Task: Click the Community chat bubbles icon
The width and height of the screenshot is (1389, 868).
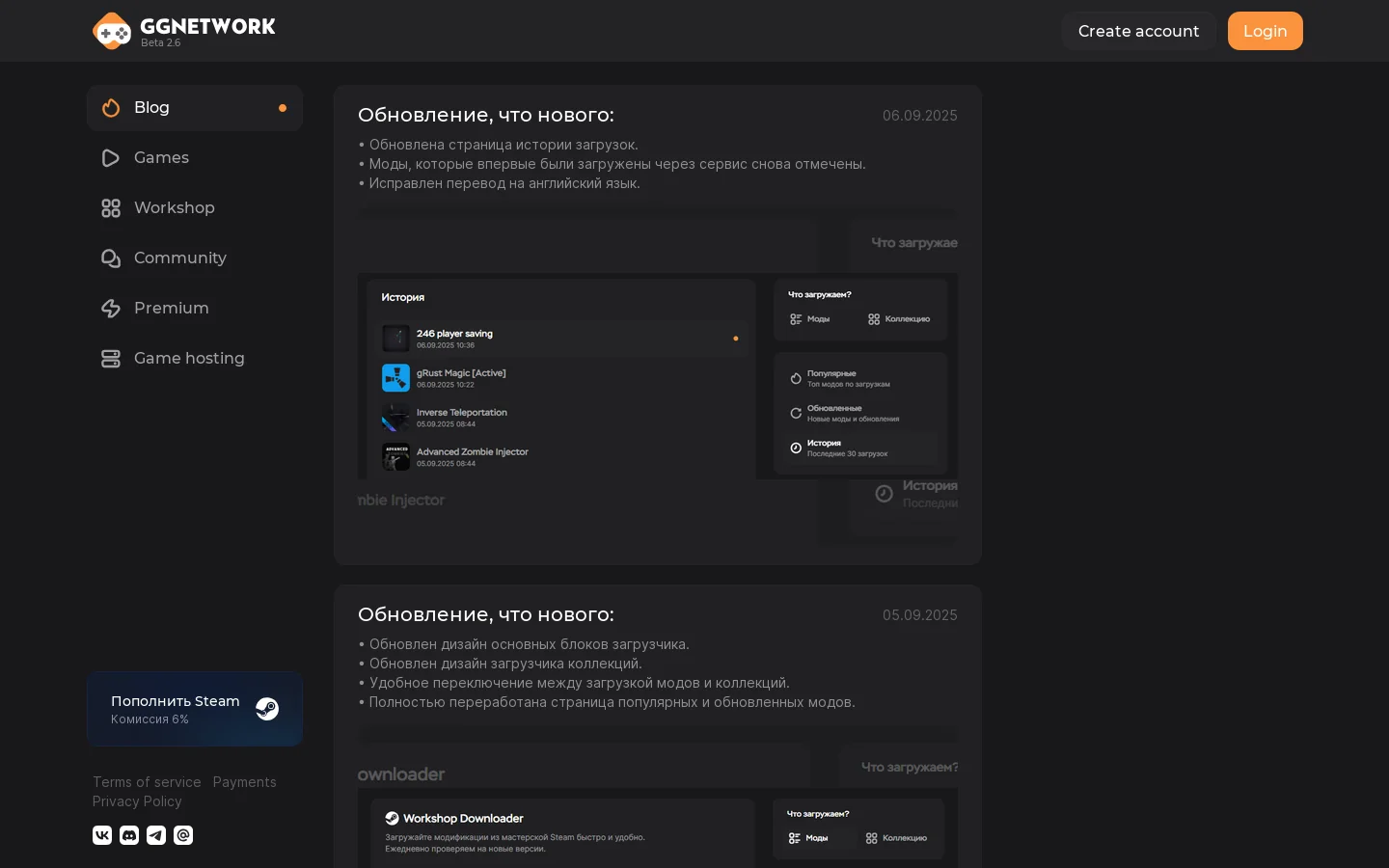Action: 111,258
